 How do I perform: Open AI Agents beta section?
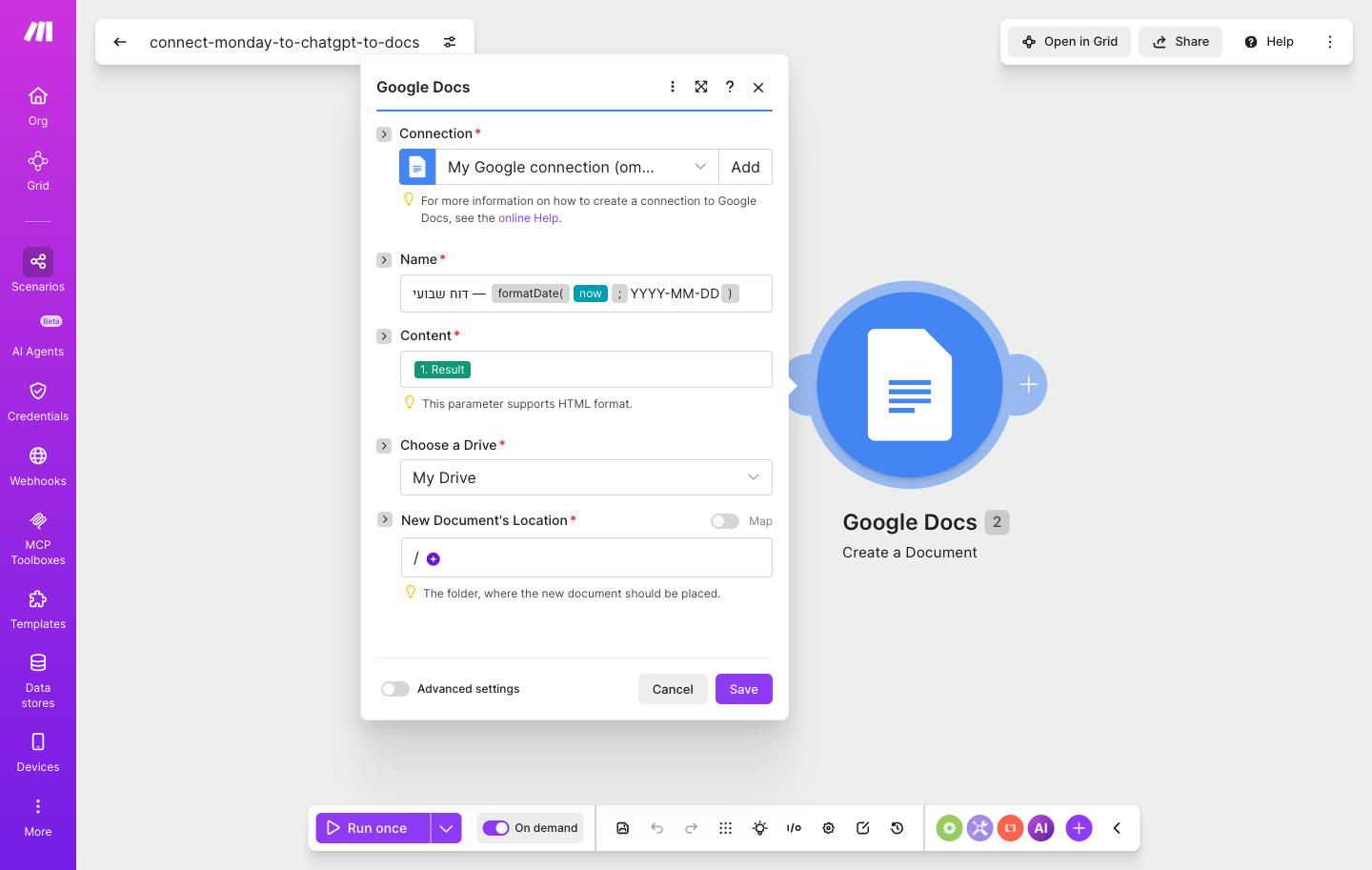tap(38, 335)
